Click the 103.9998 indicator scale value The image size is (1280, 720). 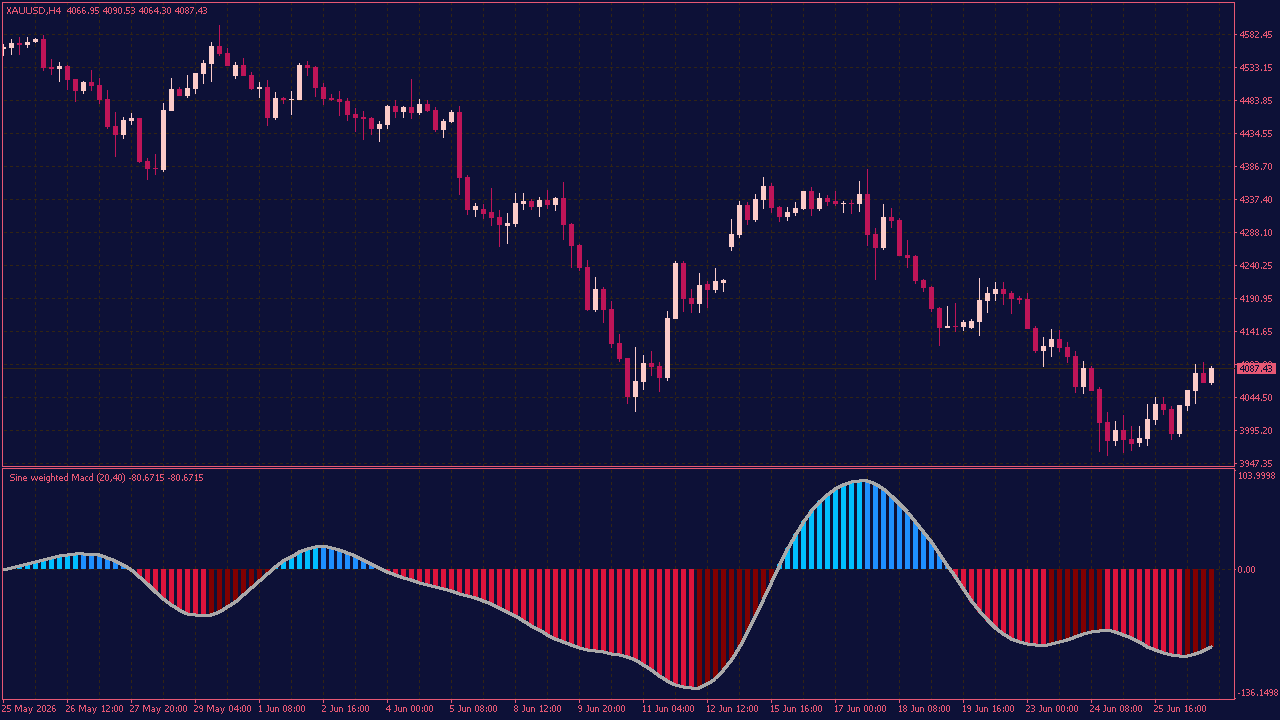[1257, 476]
